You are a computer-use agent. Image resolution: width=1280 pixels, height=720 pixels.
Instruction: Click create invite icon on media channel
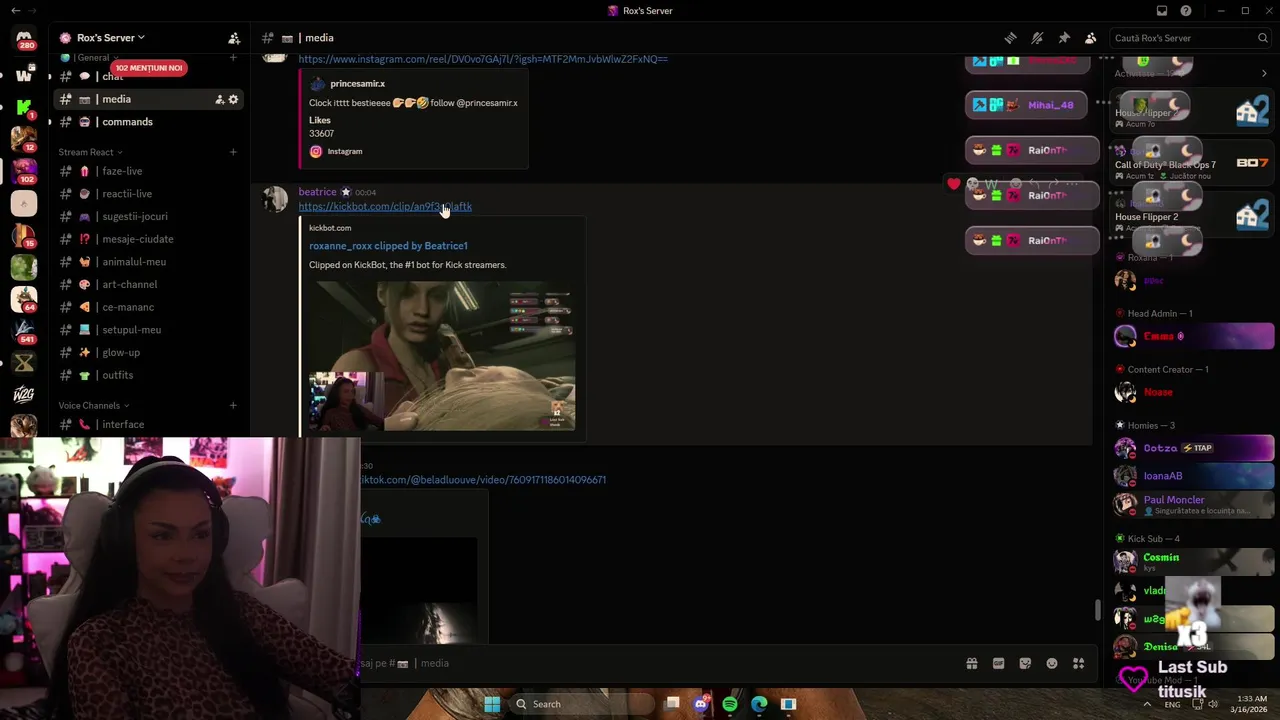click(x=219, y=99)
